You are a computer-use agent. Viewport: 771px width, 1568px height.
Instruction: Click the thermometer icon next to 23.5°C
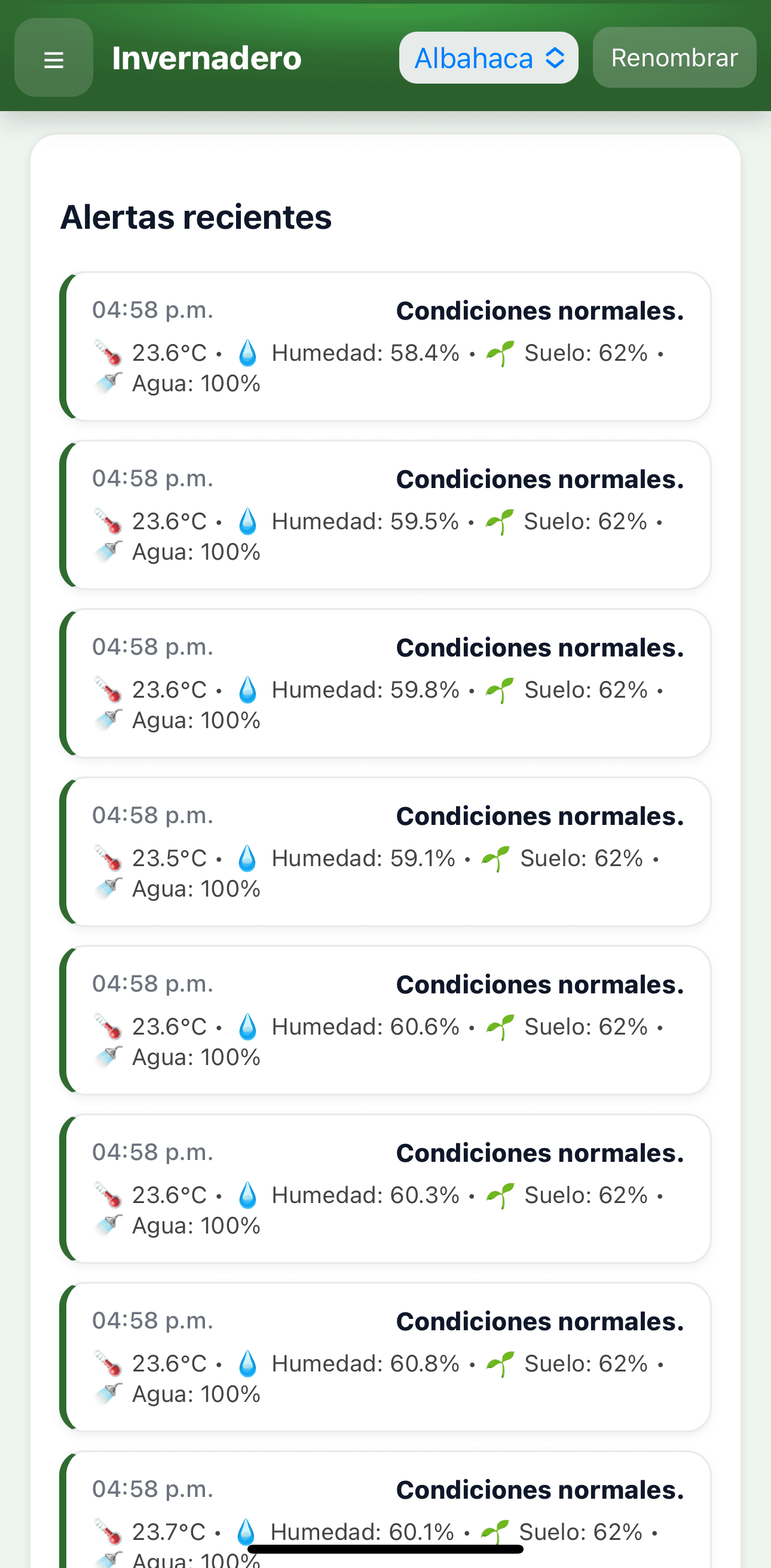[x=108, y=858]
